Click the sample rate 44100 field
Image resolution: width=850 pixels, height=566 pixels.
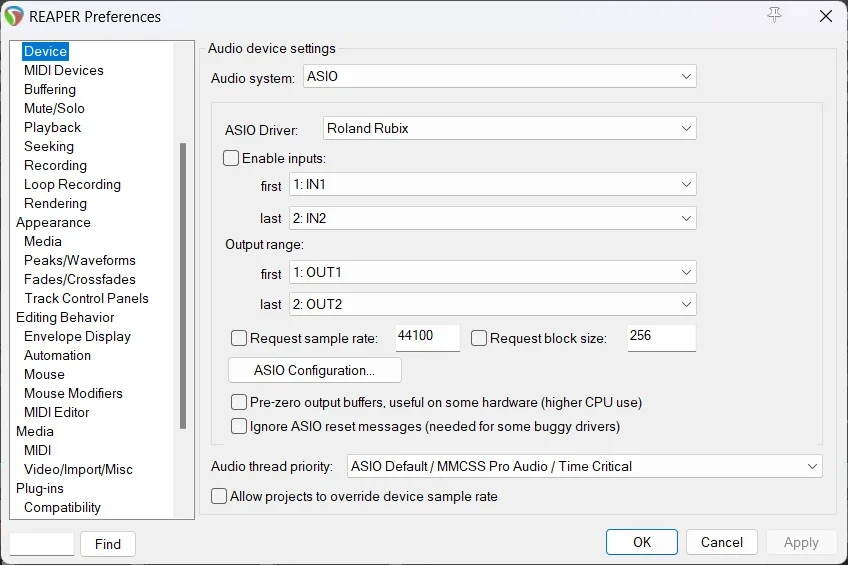pos(427,337)
